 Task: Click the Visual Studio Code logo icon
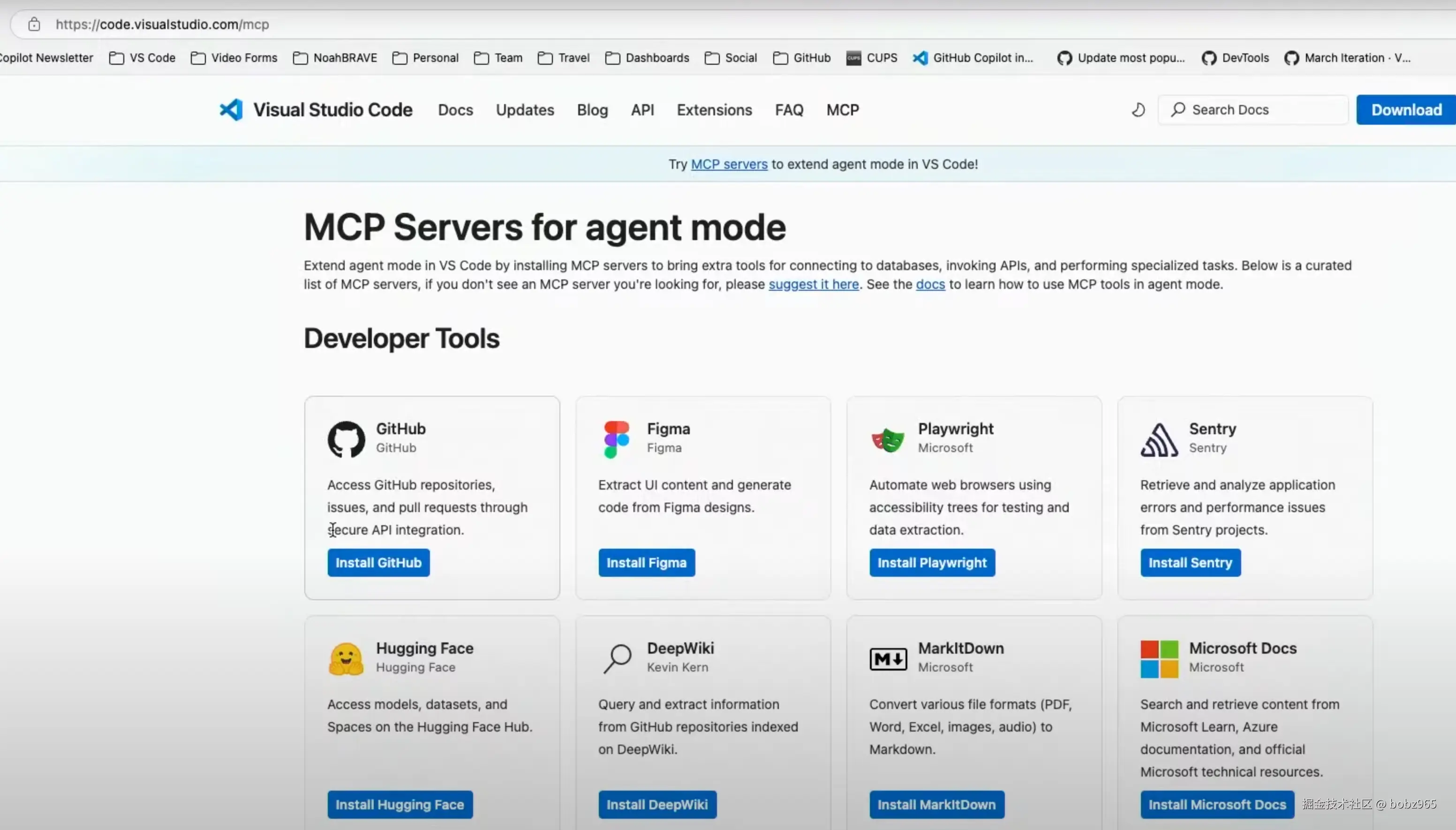point(231,109)
